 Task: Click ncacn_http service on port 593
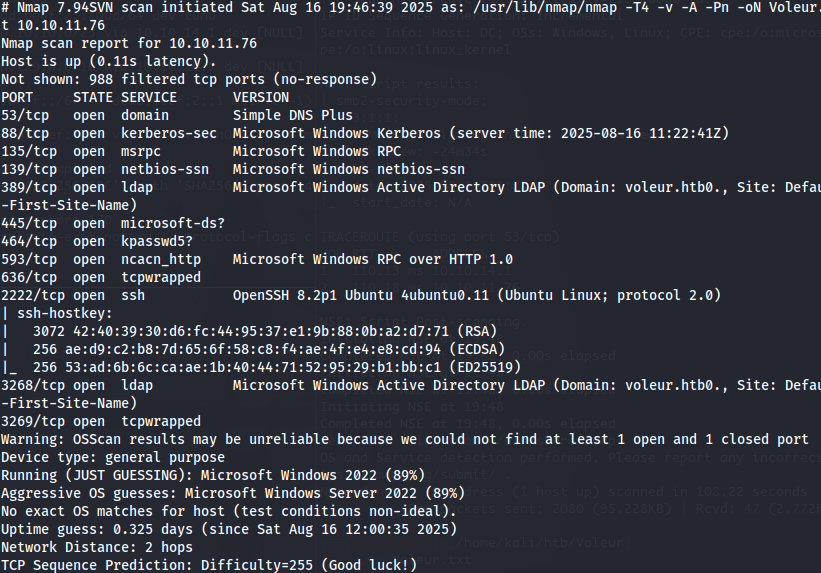[161, 259]
